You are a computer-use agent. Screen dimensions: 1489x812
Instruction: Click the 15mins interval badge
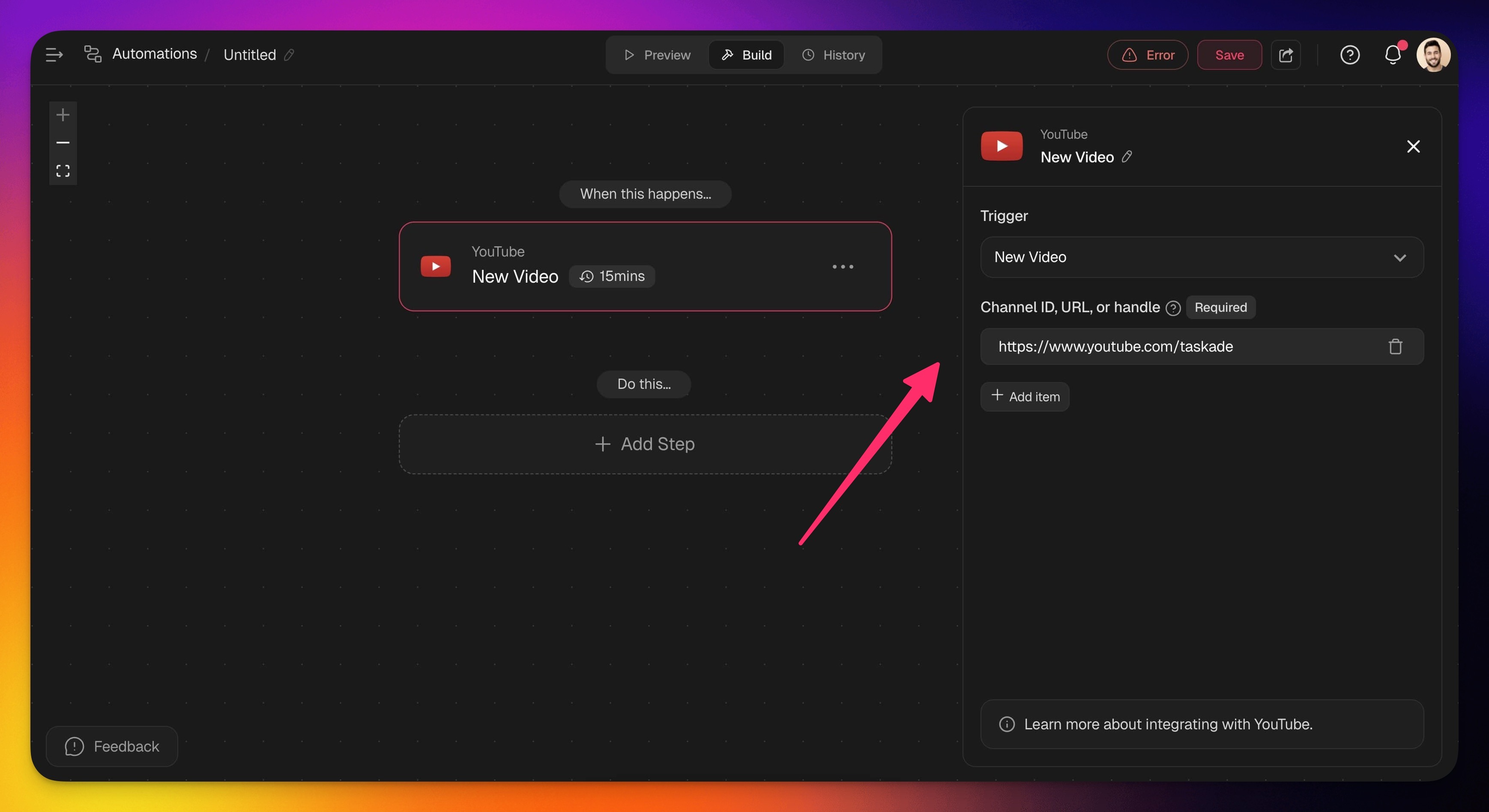[x=612, y=276]
